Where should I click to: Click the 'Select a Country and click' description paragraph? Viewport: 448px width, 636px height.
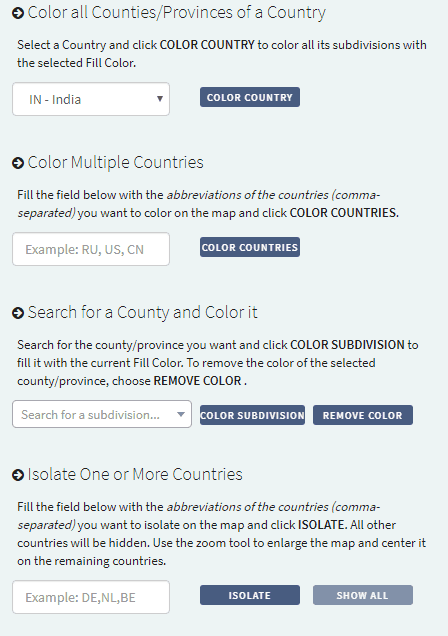(222, 54)
